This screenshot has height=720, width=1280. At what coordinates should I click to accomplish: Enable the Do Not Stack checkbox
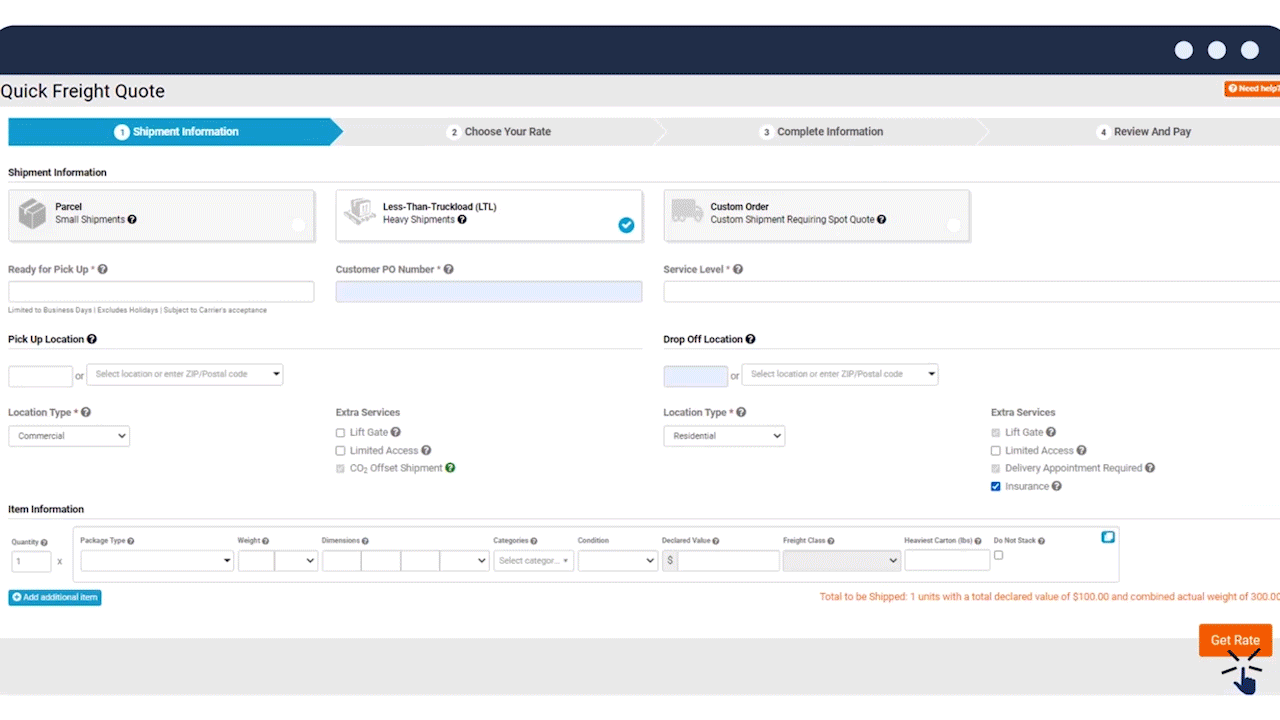(998, 555)
